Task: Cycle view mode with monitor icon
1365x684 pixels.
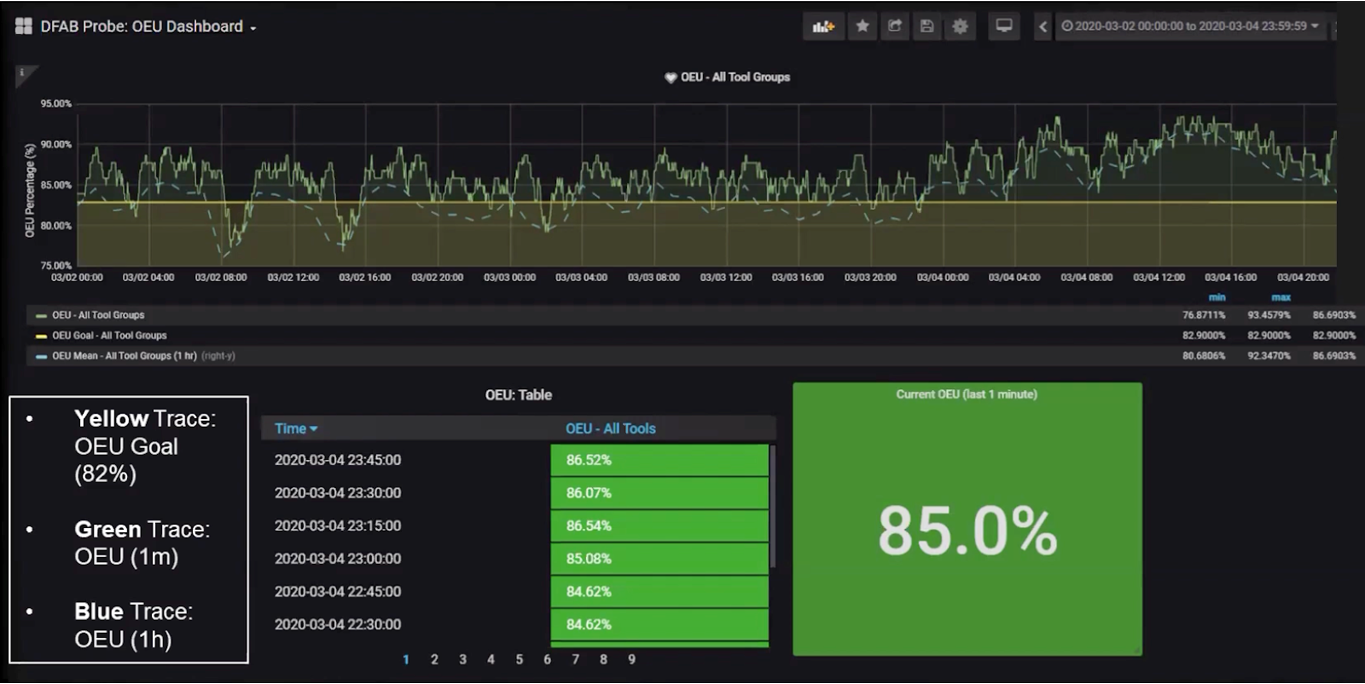Action: pyautogui.click(x=1004, y=26)
